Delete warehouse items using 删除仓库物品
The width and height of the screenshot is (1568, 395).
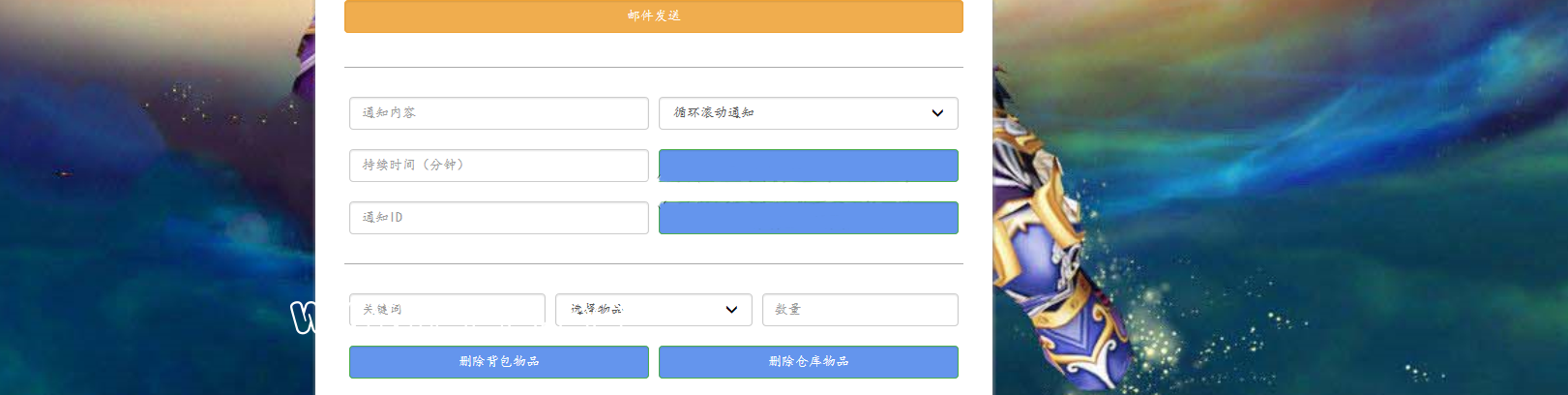pos(808,362)
